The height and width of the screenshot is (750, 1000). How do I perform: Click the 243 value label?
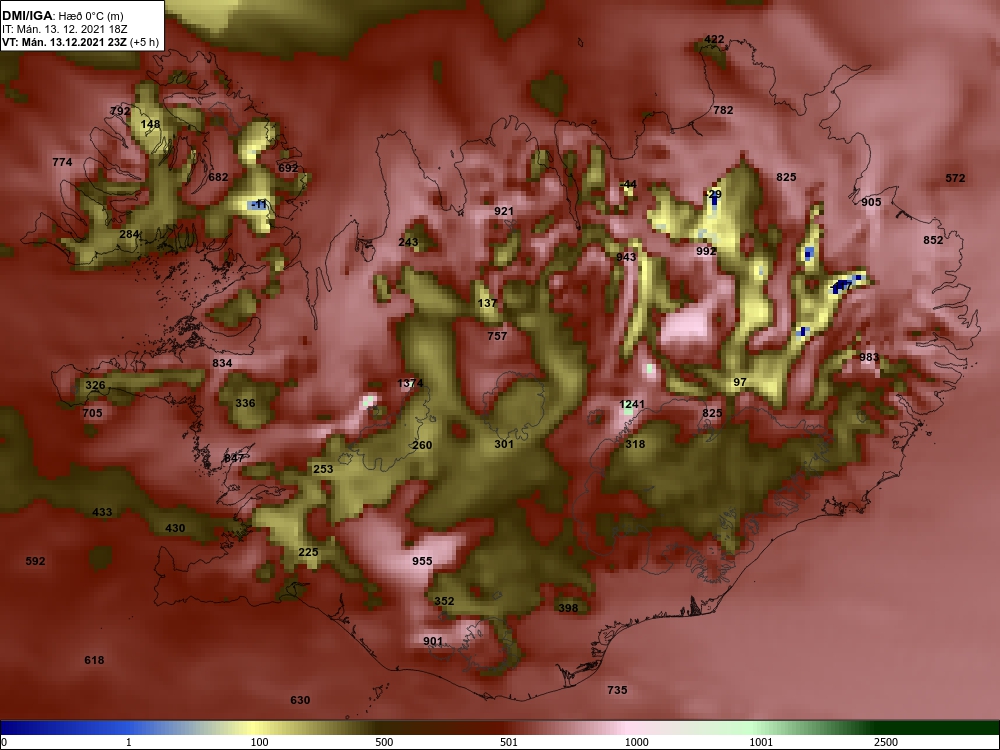tap(408, 242)
